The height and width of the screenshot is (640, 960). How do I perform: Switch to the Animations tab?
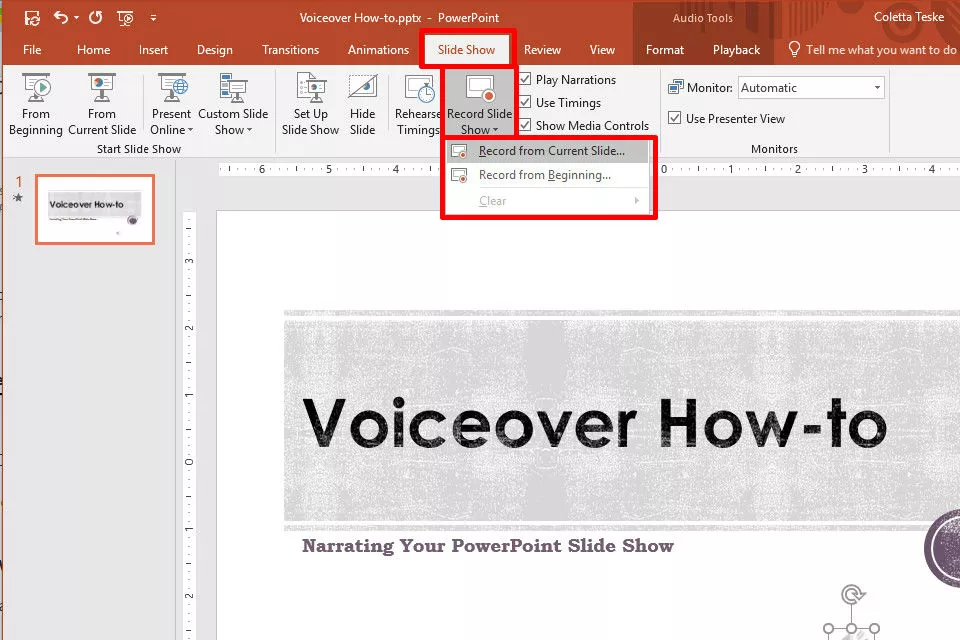[x=378, y=50]
